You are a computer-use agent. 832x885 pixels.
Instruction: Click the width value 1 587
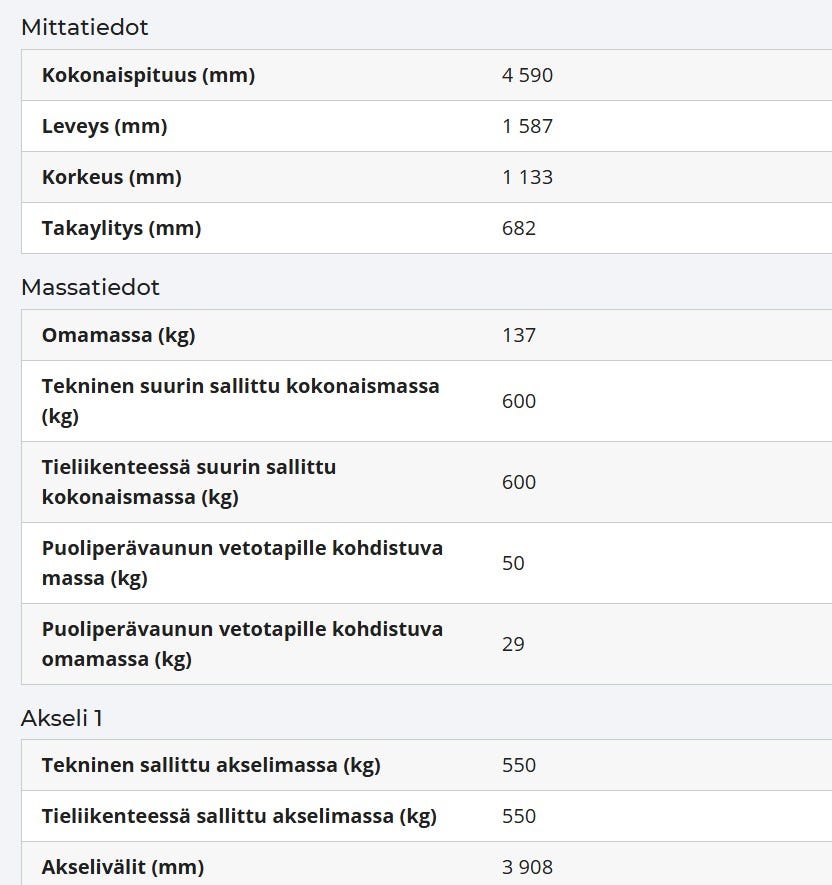pos(527,126)
